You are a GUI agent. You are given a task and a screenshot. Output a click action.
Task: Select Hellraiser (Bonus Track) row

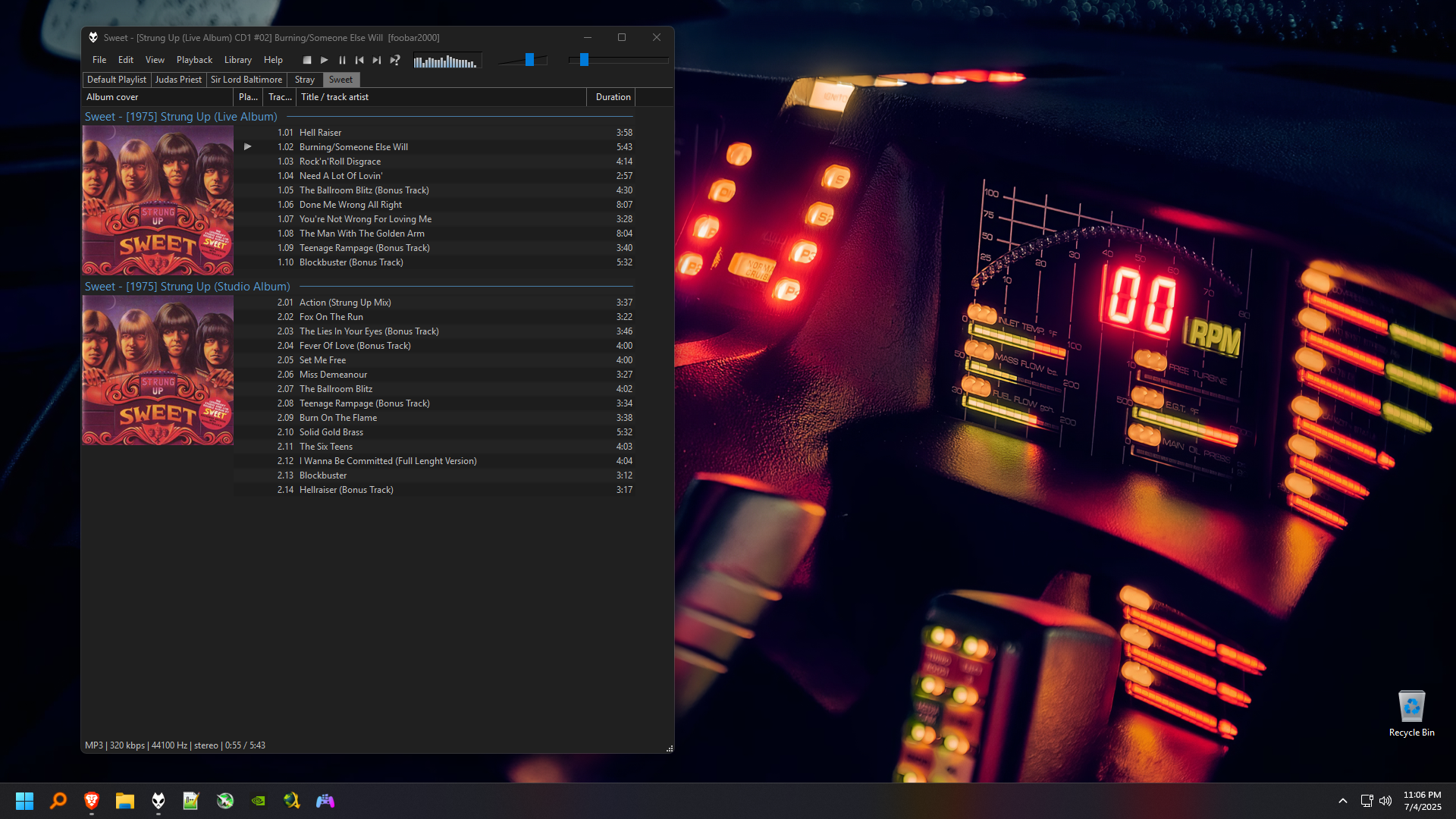(435, 490)
